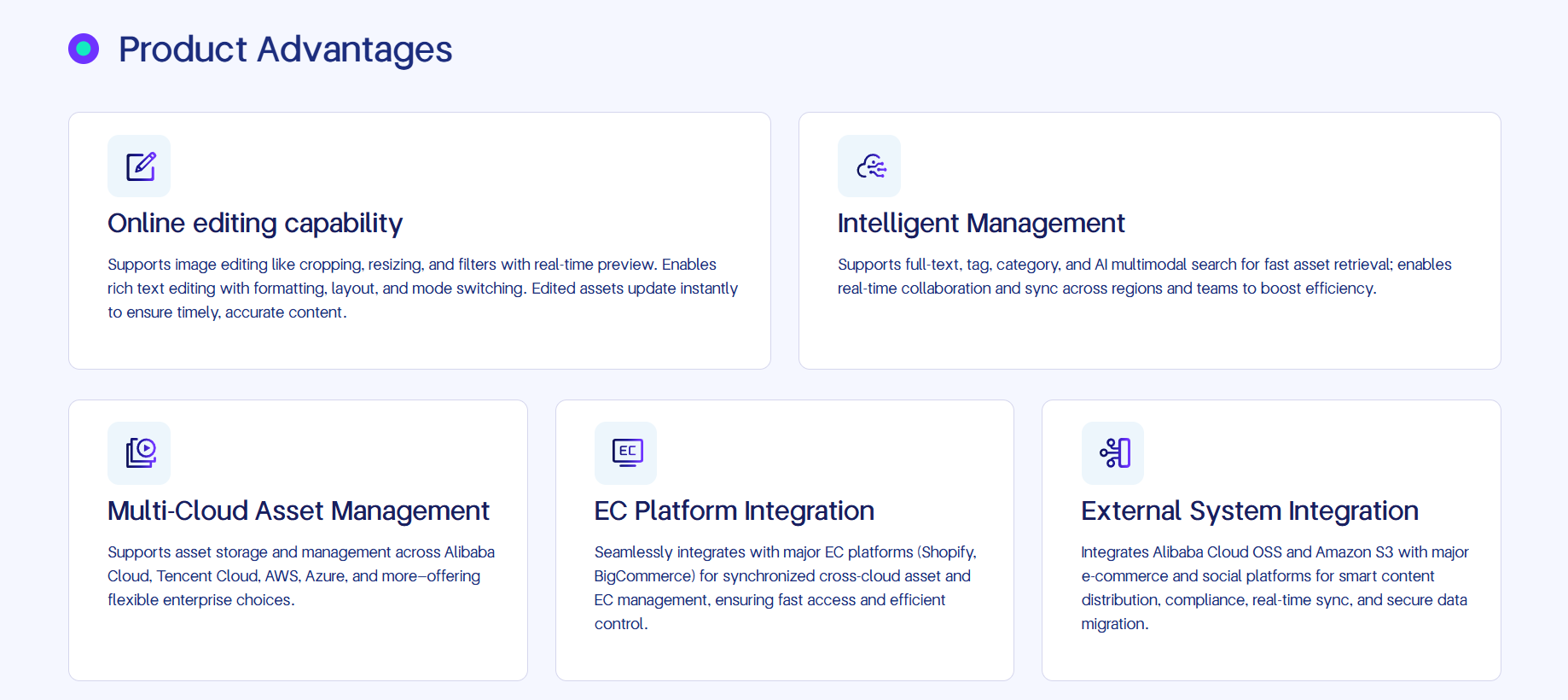Open the Intelligent Management card

point(1150,240)
